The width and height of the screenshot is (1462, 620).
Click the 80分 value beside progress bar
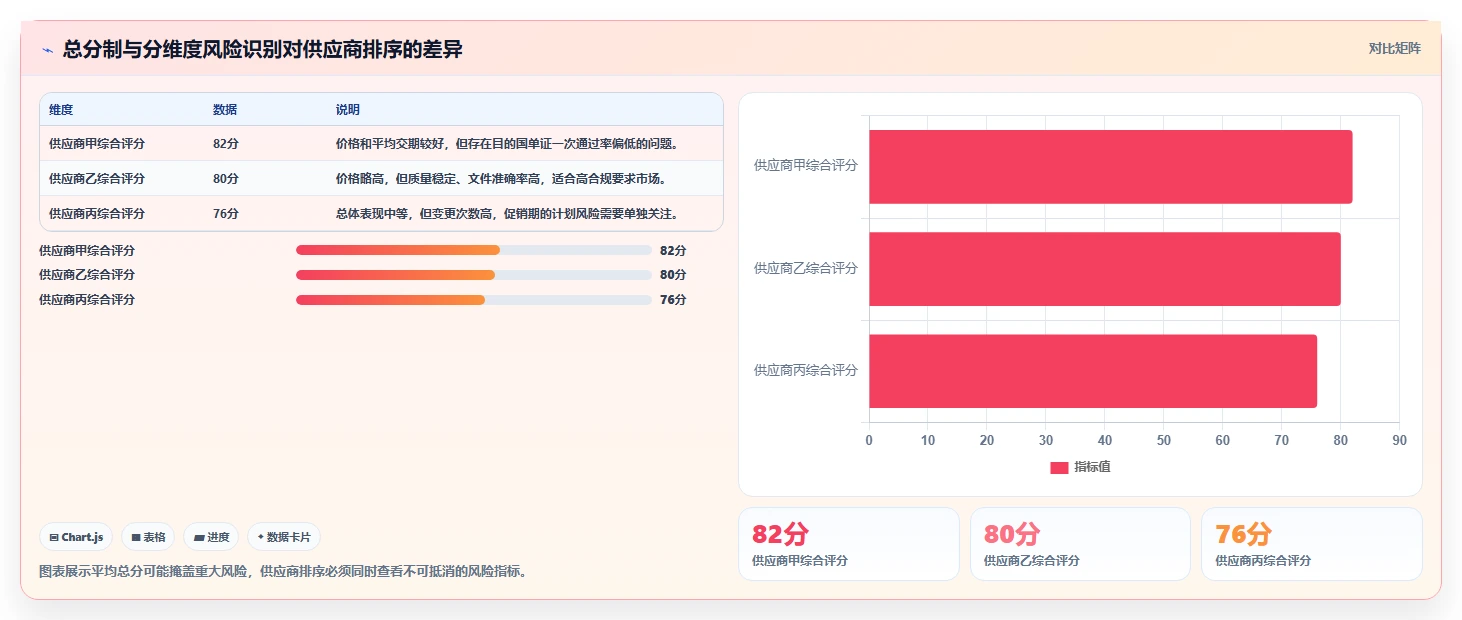click(673, 275)
